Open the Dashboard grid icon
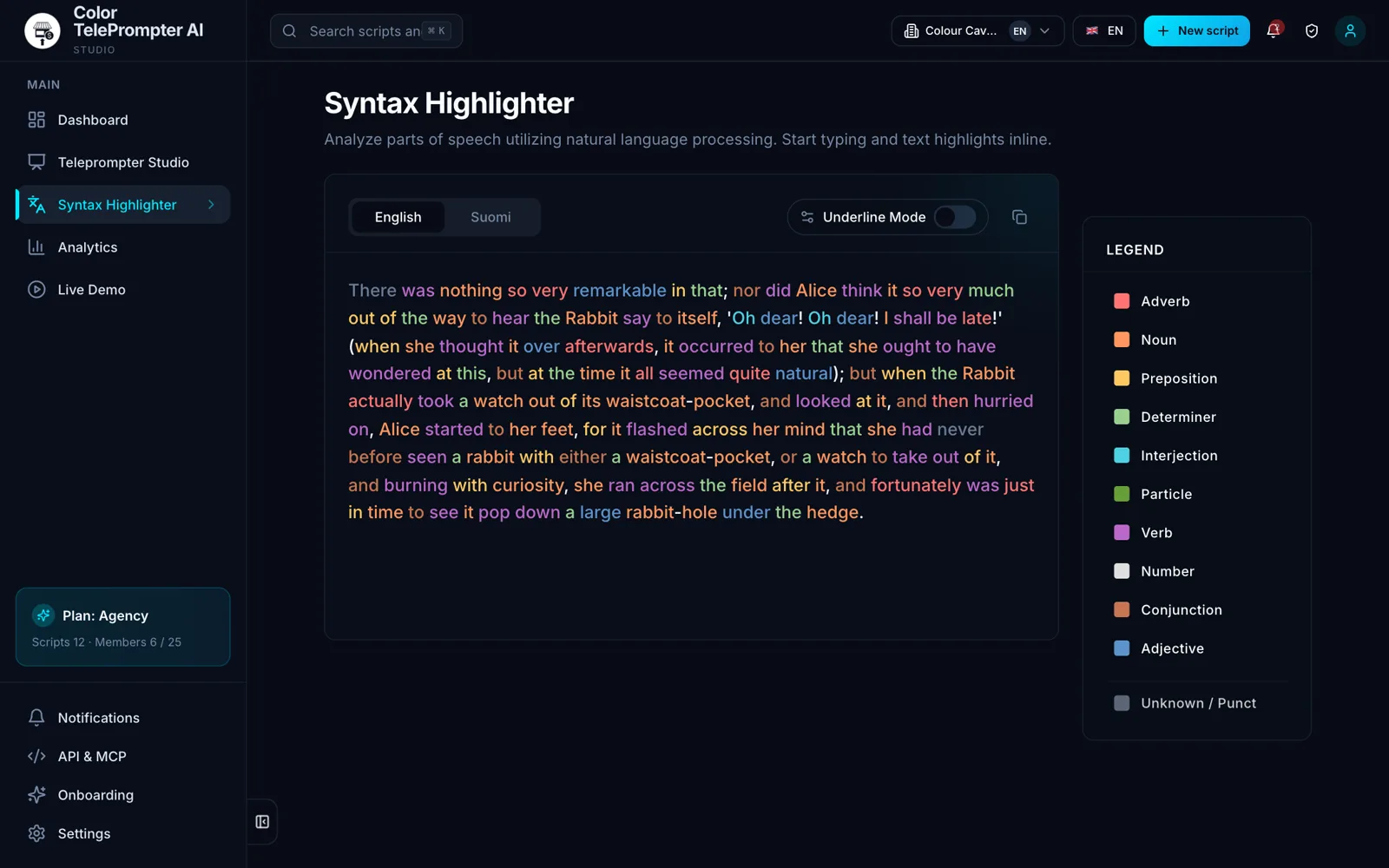 (x=36, y=120)
